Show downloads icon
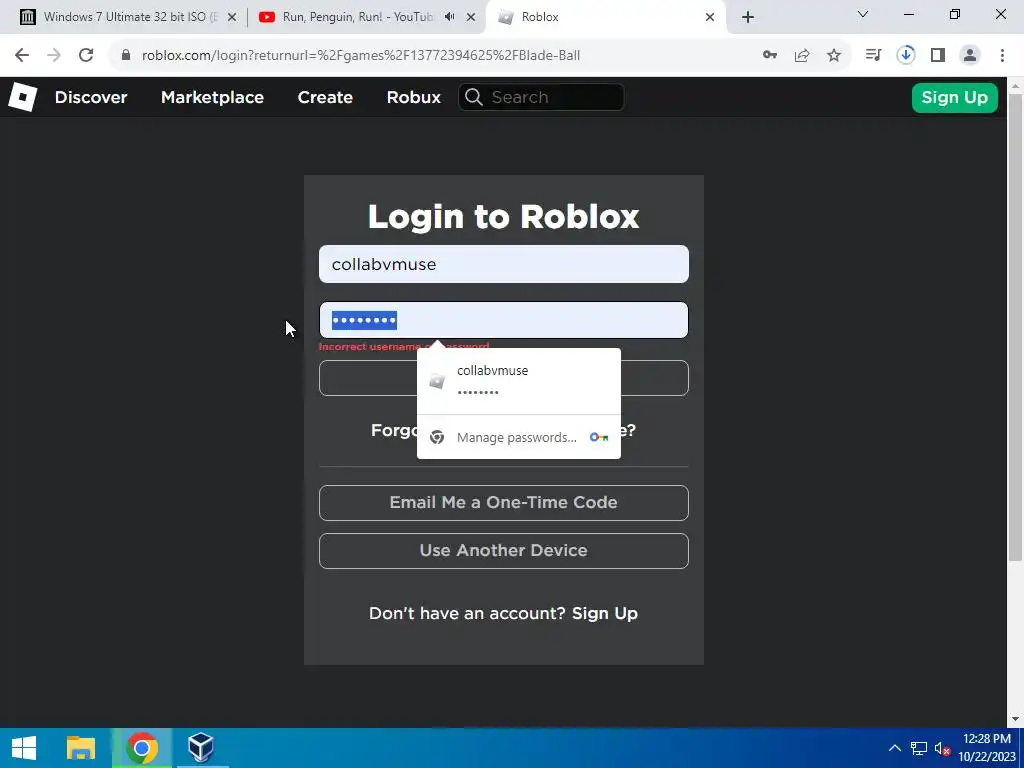1024x768 pixels. [906, 56]
